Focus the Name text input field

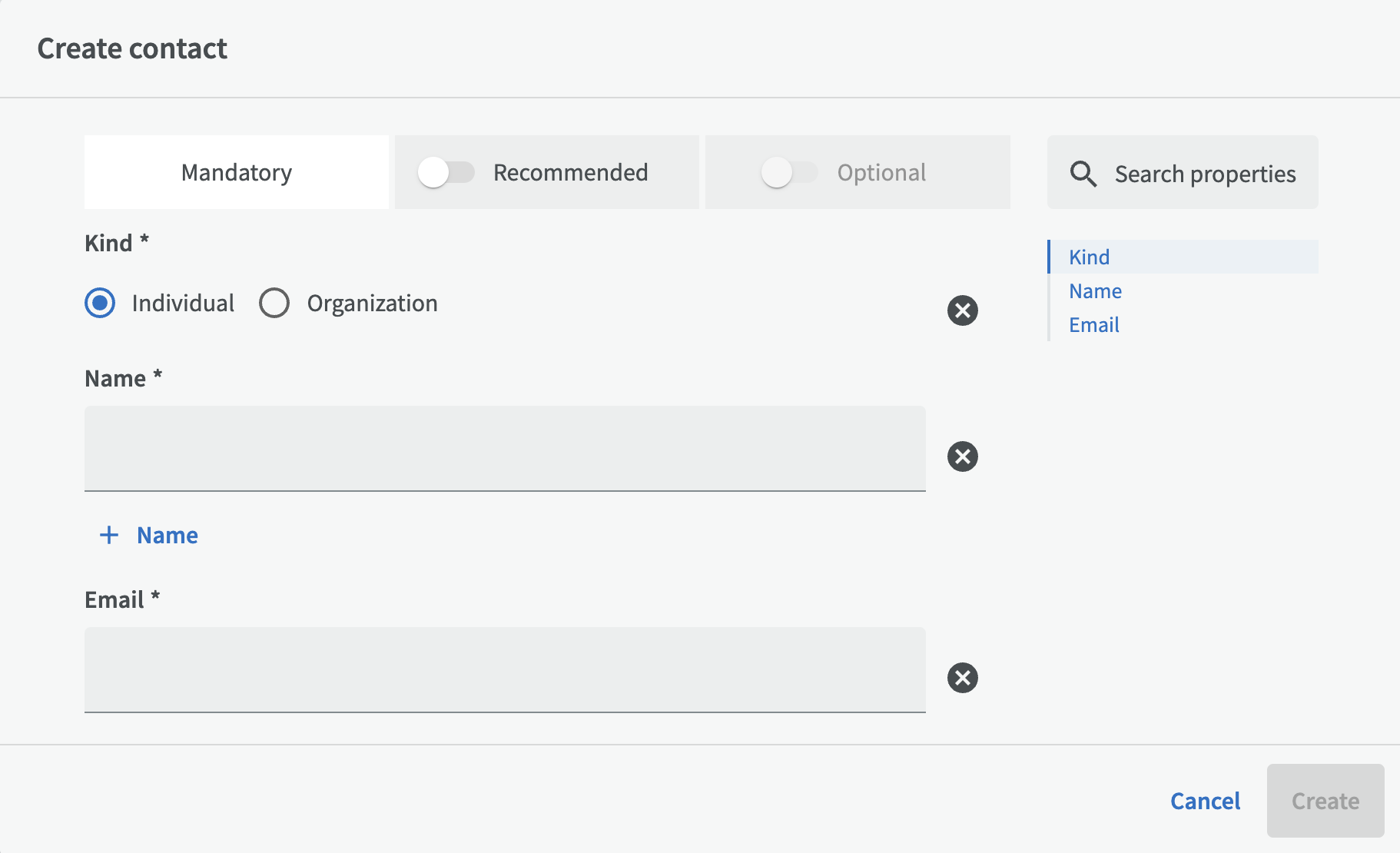[x=505, y=448]
